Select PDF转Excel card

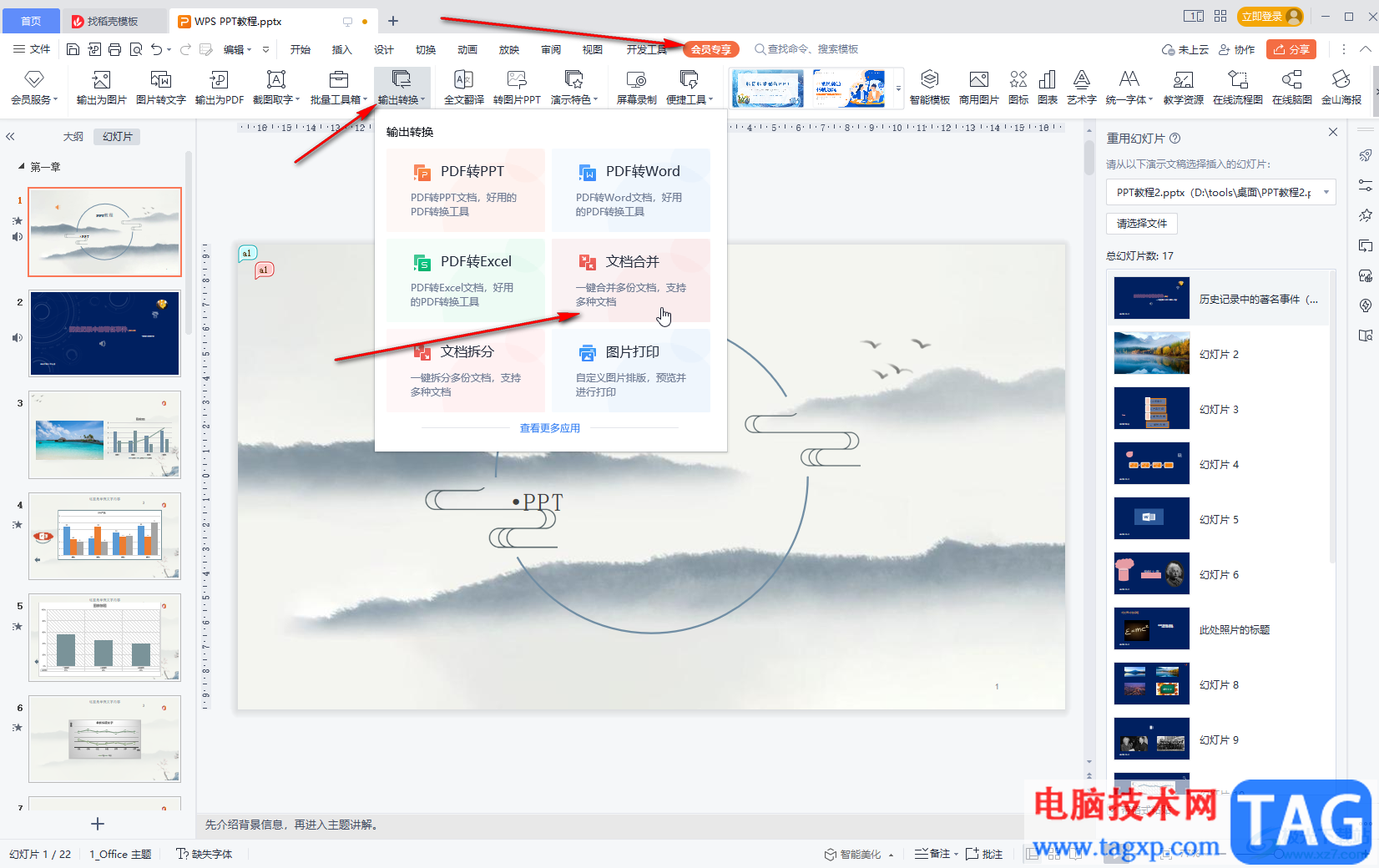(x=465, y=280)
